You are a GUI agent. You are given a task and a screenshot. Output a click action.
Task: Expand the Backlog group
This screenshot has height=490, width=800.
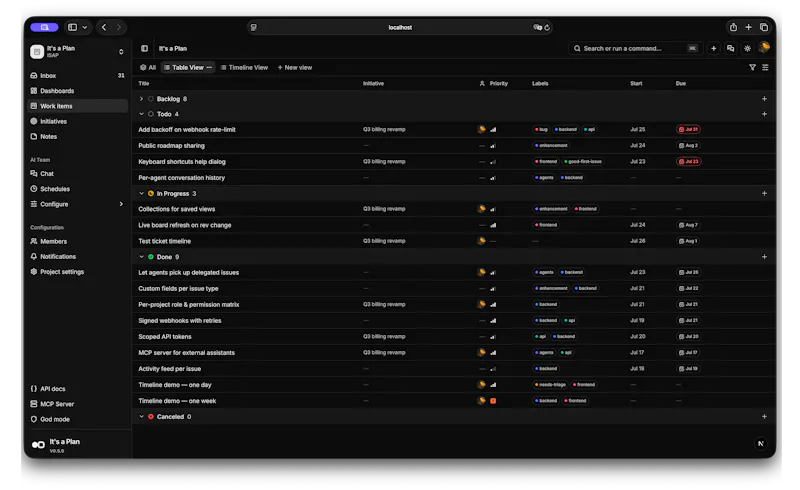point(141,99)
